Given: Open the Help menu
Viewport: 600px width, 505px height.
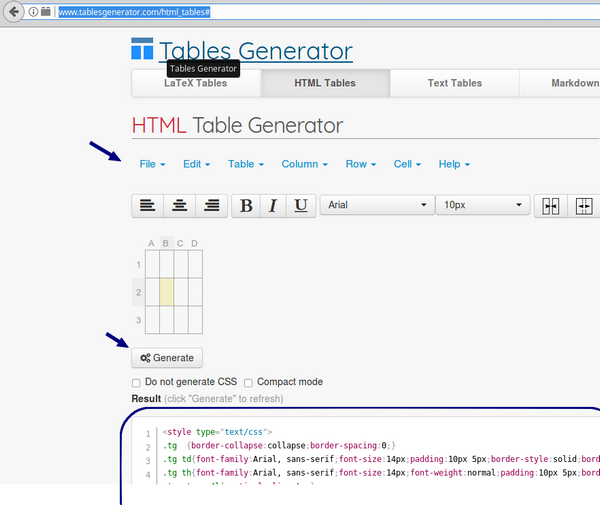Looking at the screenshot, I should coord(454,164).
